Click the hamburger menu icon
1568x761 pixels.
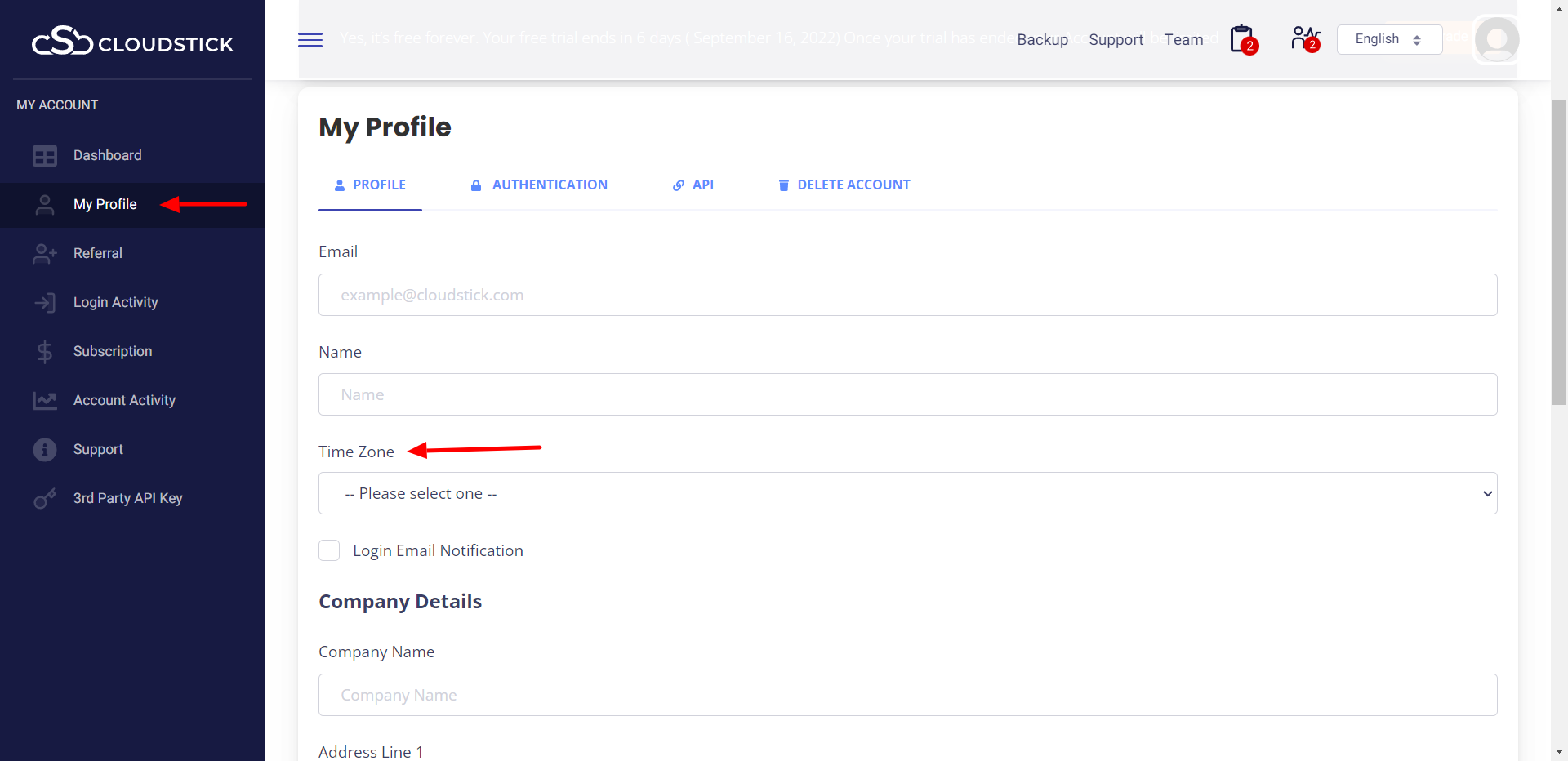pyautogui.click(x=310, y=40)
